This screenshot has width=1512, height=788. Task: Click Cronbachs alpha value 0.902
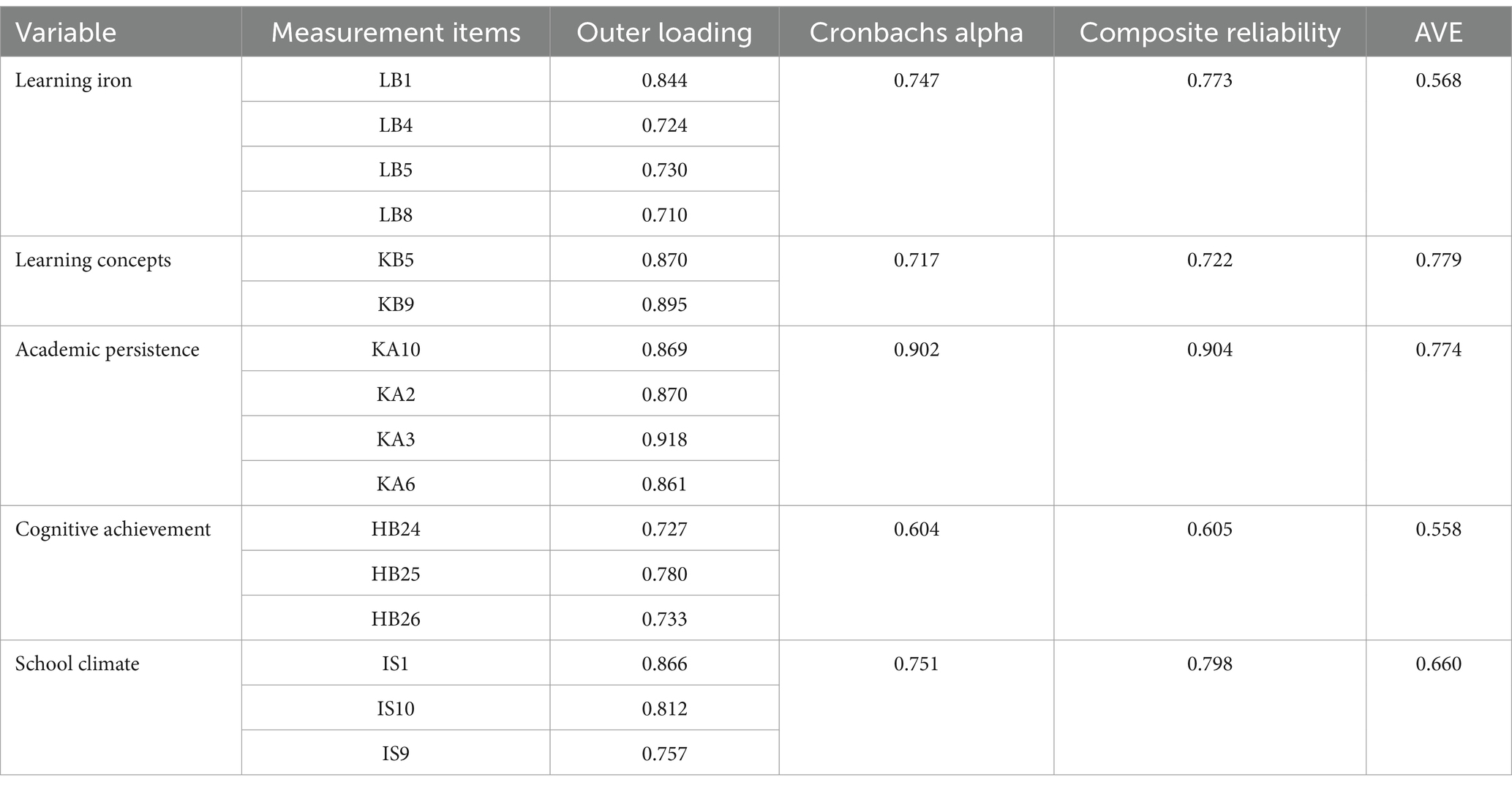point(916,349)
